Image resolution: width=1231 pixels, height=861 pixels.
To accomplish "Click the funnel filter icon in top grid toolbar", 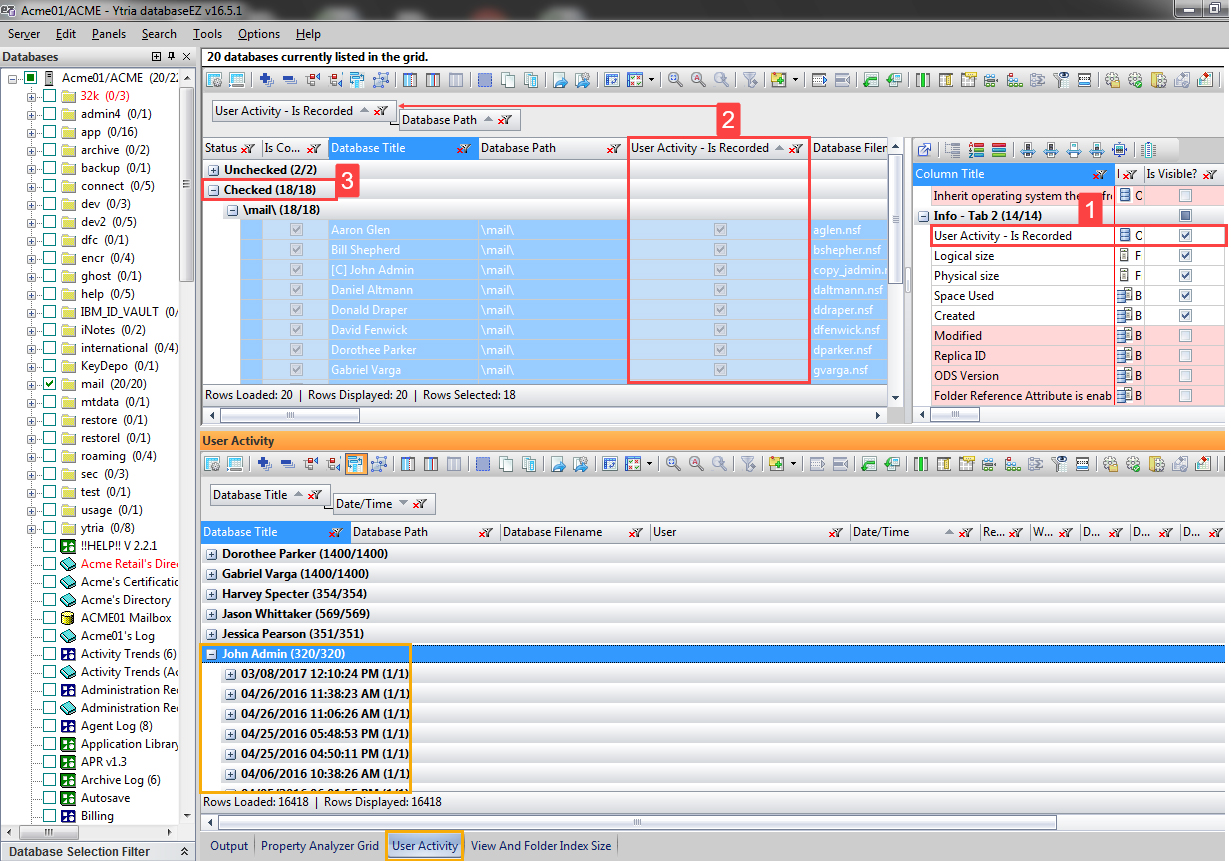I will (750, 80).
